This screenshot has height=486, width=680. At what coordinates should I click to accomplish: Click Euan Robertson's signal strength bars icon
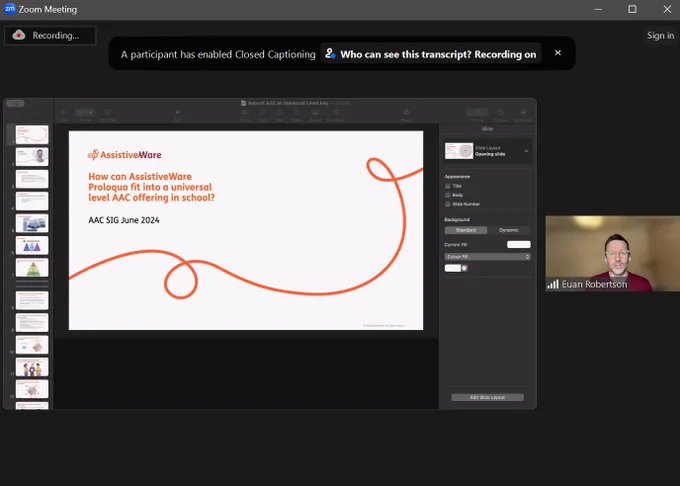[552, 284]
